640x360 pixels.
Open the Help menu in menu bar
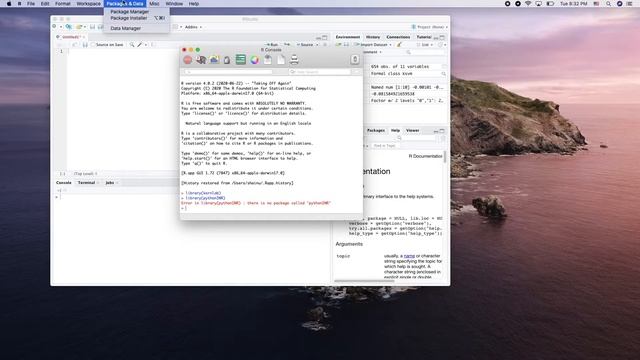(194, 4)
